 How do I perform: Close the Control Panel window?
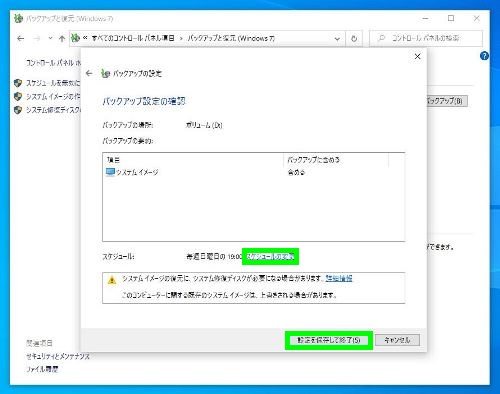coord(477,18)
